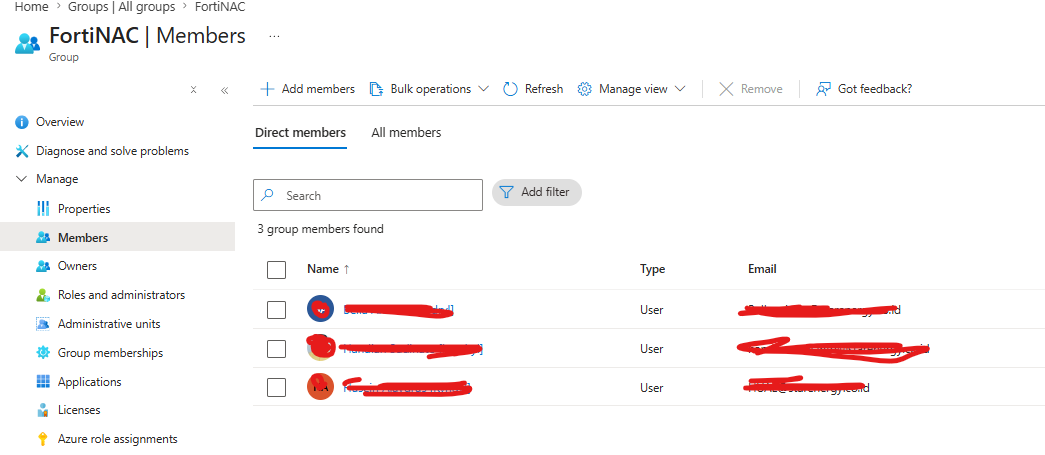This screenshot has width=1045, height=455.
Task: Click the Azure role assignments key icon
Action: coord(43,439)
